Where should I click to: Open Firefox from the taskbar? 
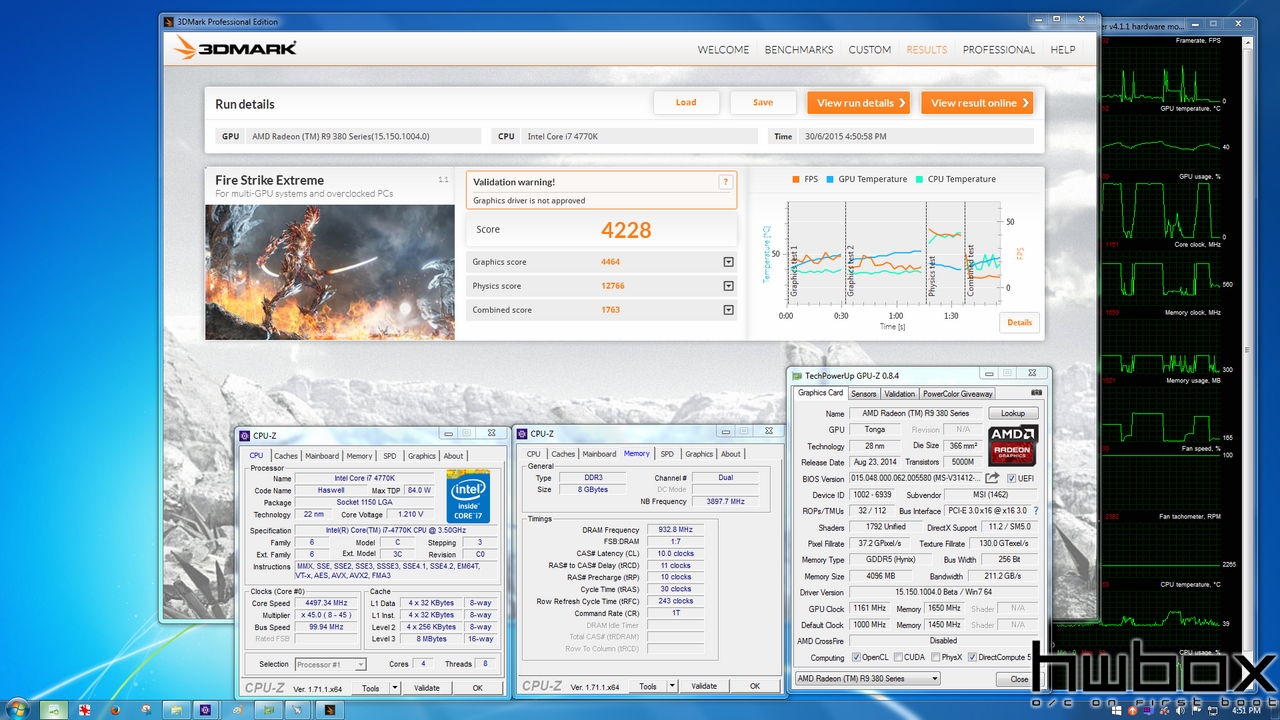pyautogui.click(x=115, y=709)
